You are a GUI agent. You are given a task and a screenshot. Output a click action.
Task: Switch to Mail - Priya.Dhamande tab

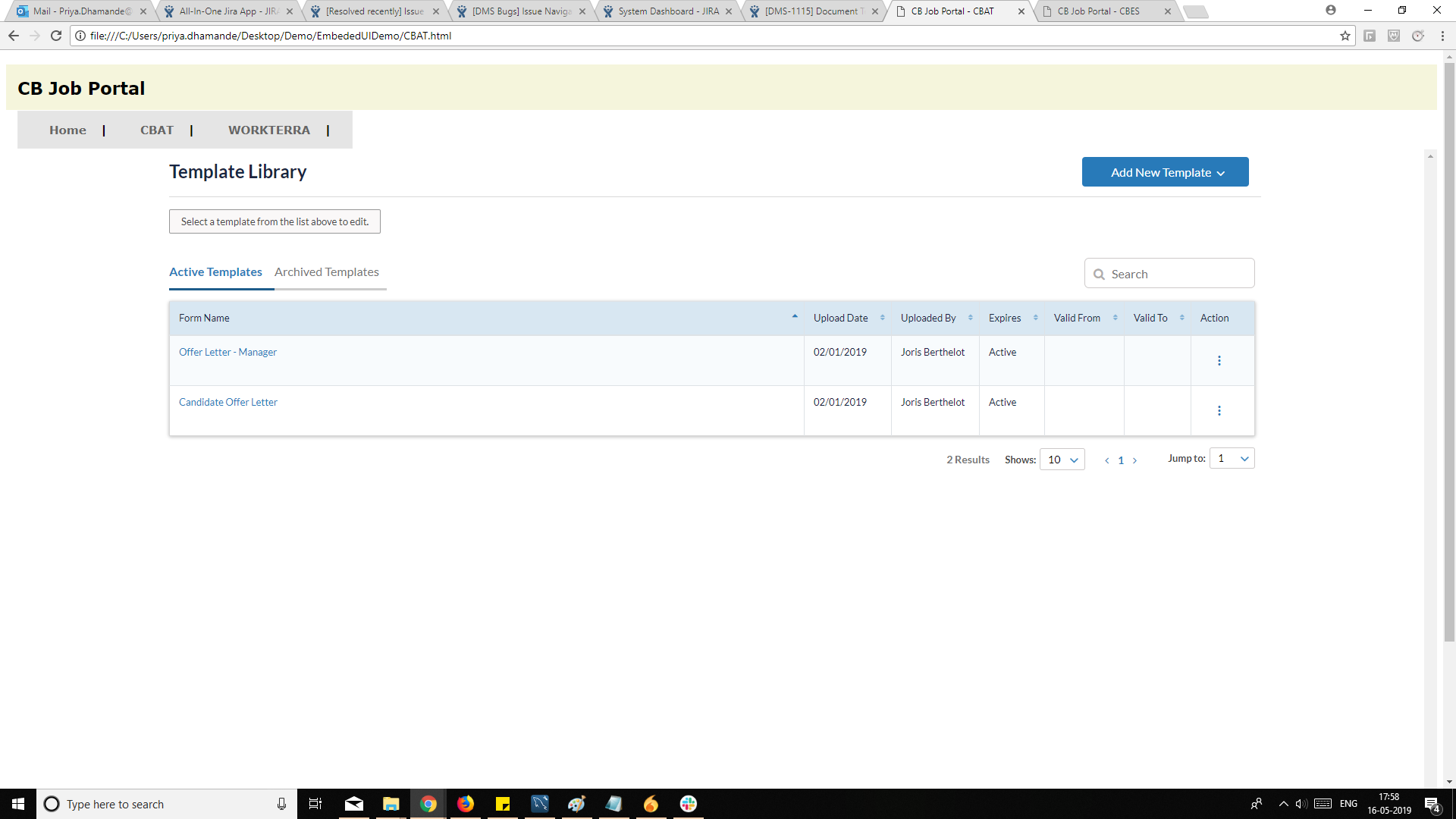point(80,11)
